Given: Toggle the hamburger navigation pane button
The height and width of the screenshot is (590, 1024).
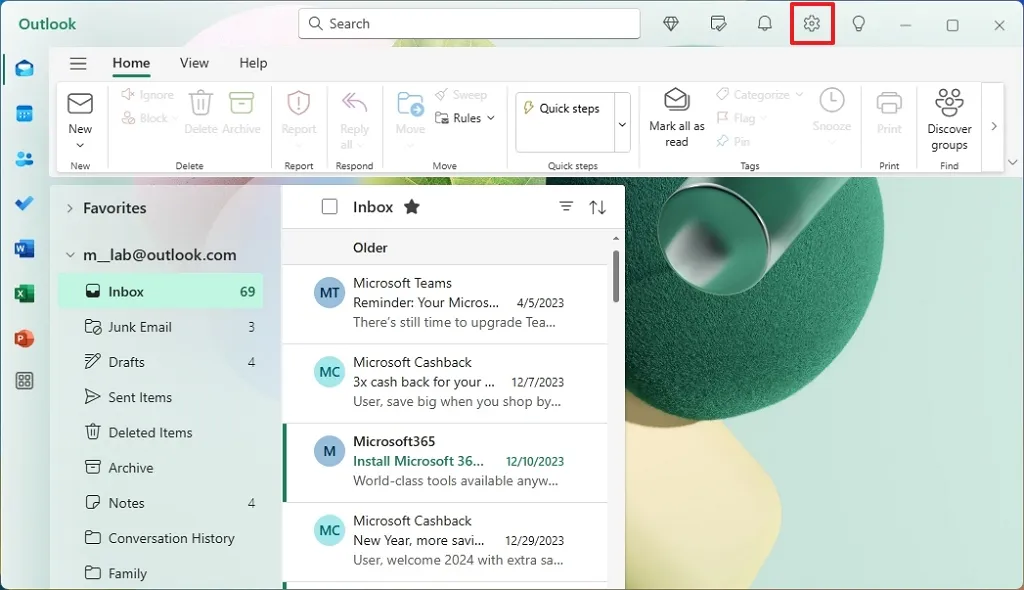Looking at the screenshot, I should 78,63.
